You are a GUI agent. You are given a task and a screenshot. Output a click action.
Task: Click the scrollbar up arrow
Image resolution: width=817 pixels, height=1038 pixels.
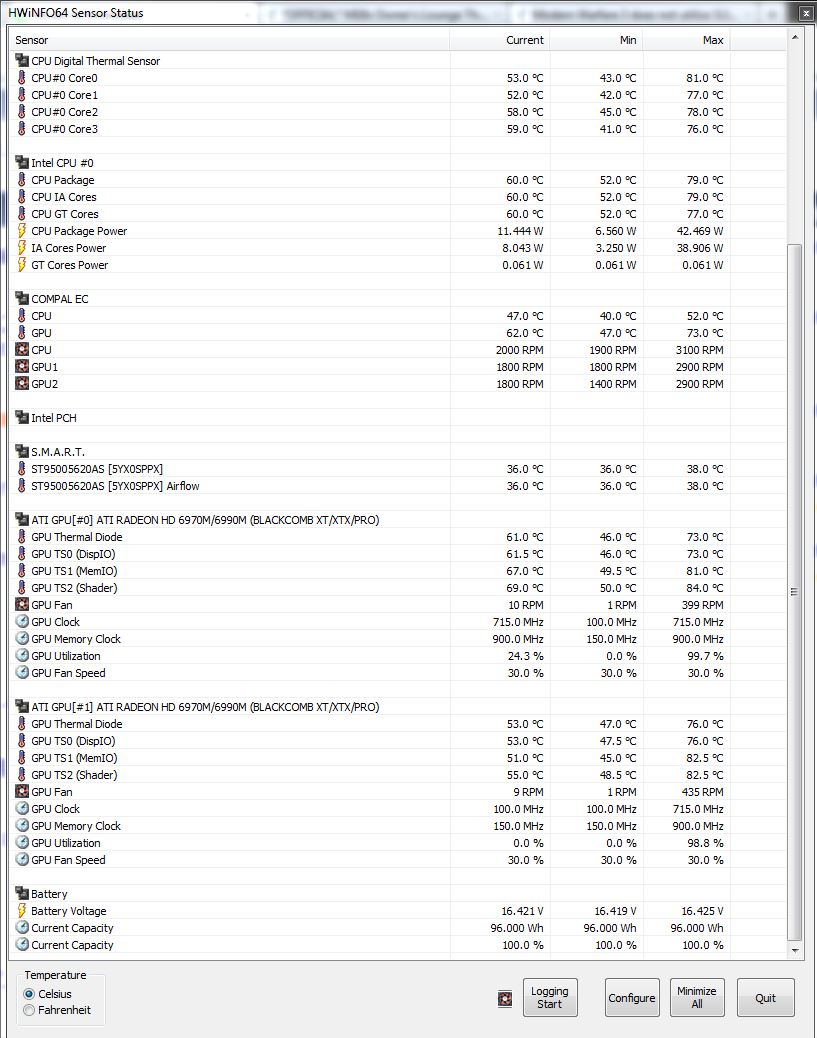click(x=794, y=38)
